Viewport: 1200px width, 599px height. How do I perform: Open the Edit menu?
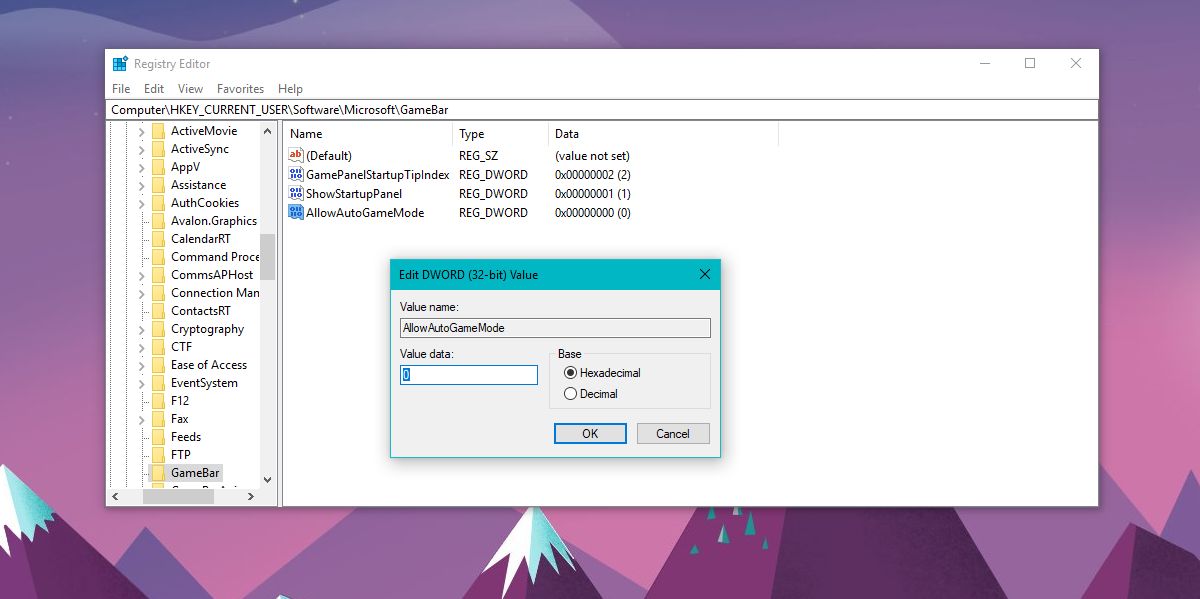coord(153,88)
